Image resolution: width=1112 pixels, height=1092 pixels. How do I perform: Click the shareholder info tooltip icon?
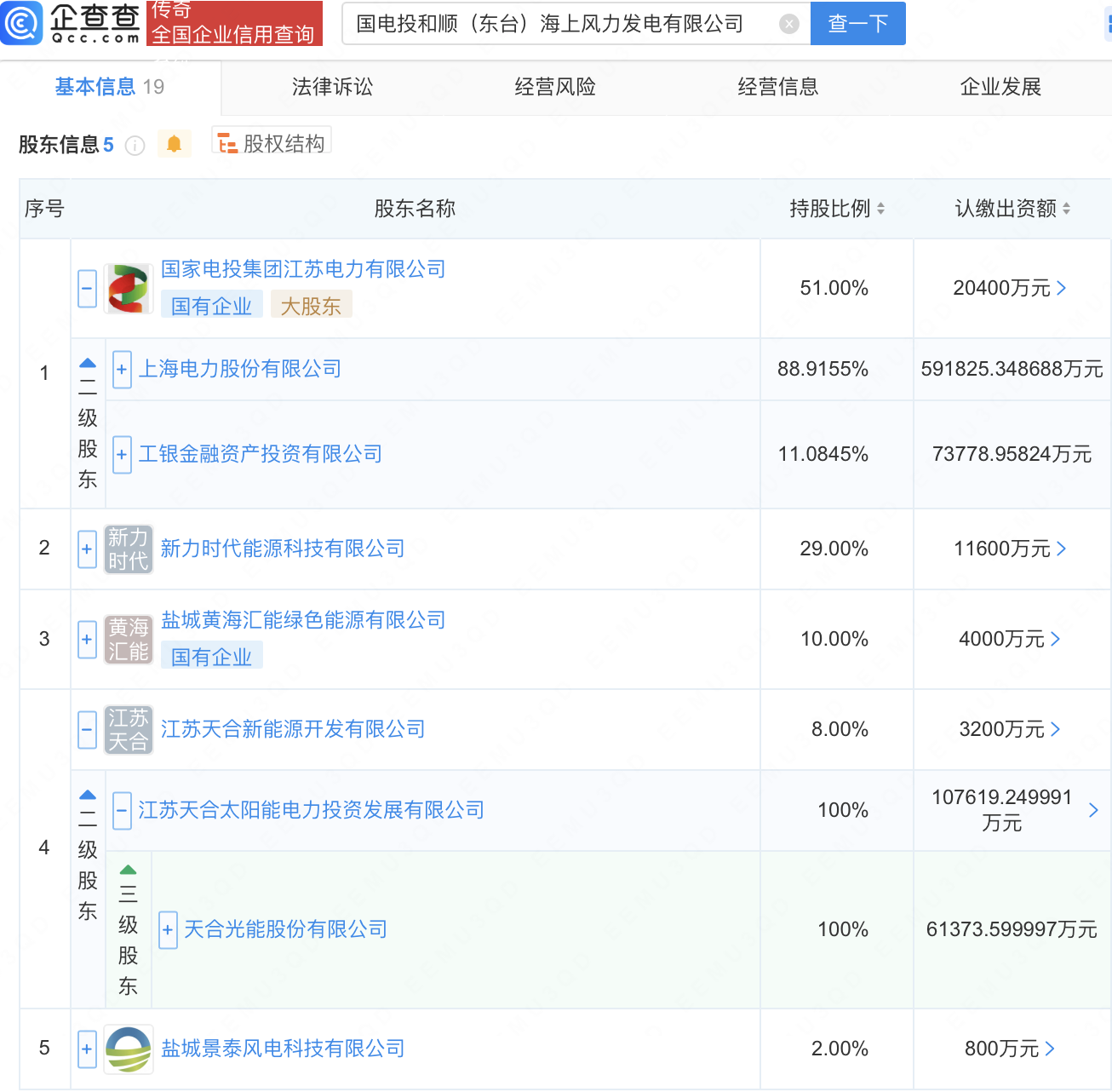click(135, 146)
